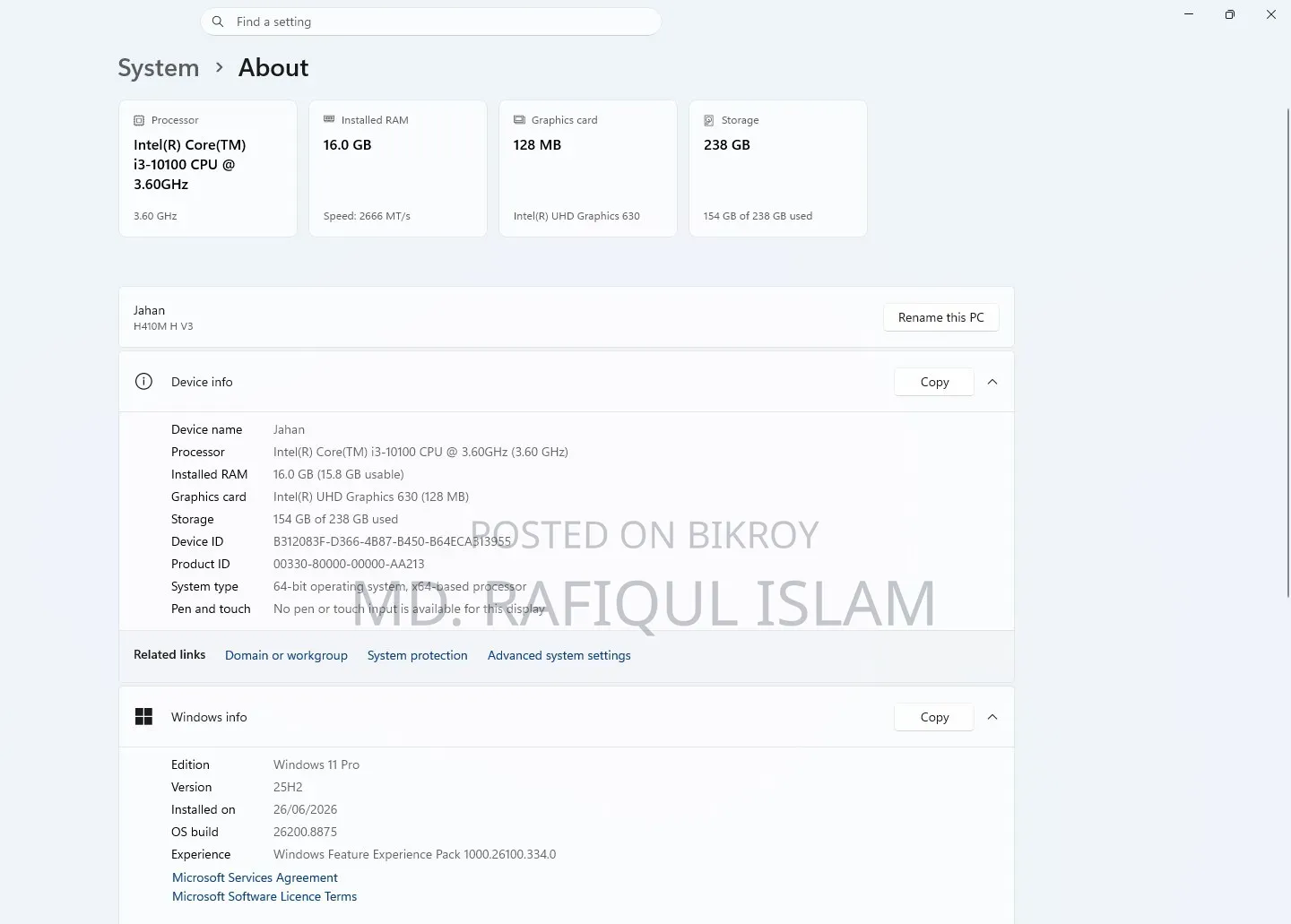Image resolution: width=1291 pixels, height=924 pixels.
Task: Open Advanced system settings link
Action: click(x=559, y=655)
